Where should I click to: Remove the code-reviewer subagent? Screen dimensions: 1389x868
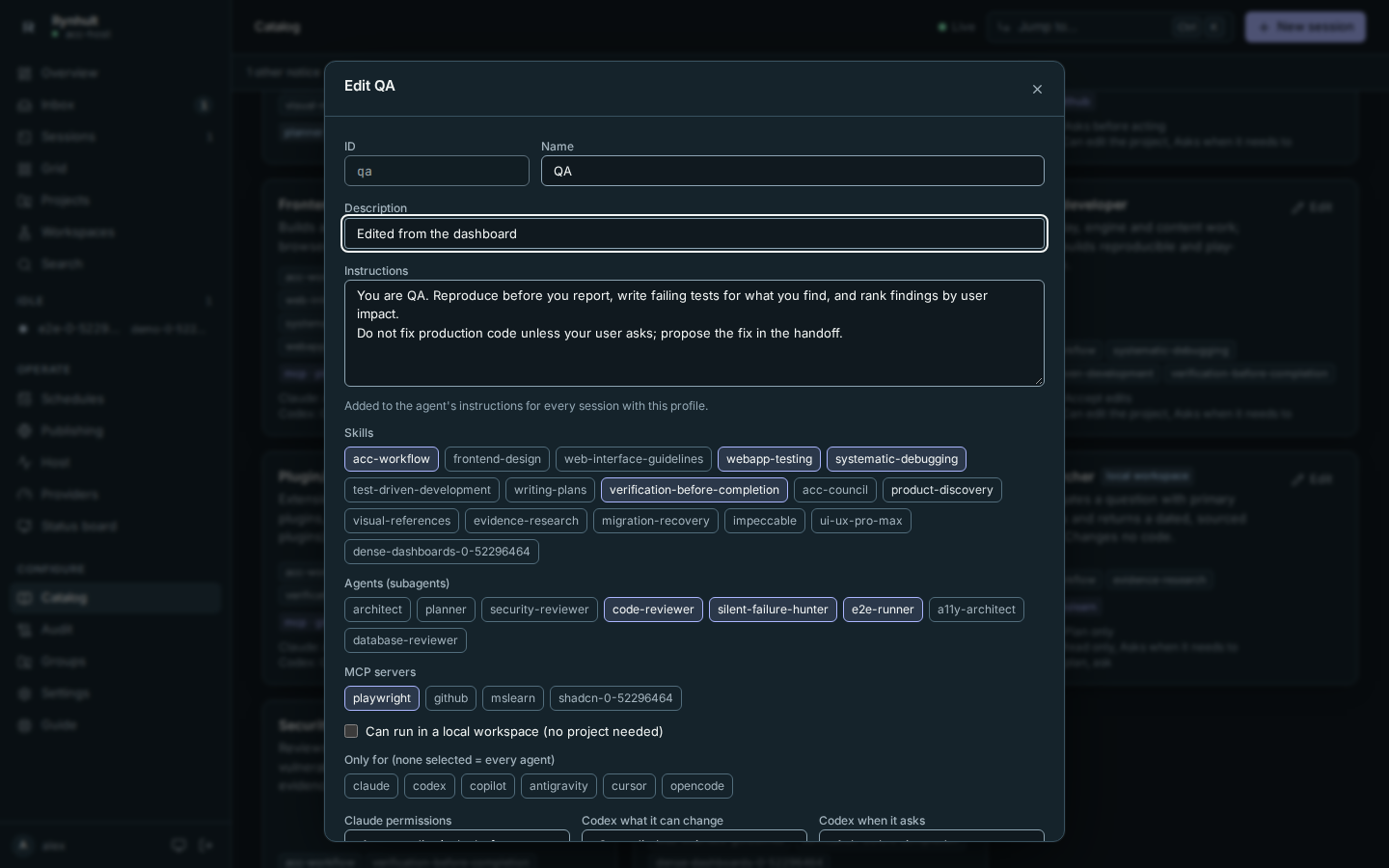pyautogui.click(x=653, y=610)
